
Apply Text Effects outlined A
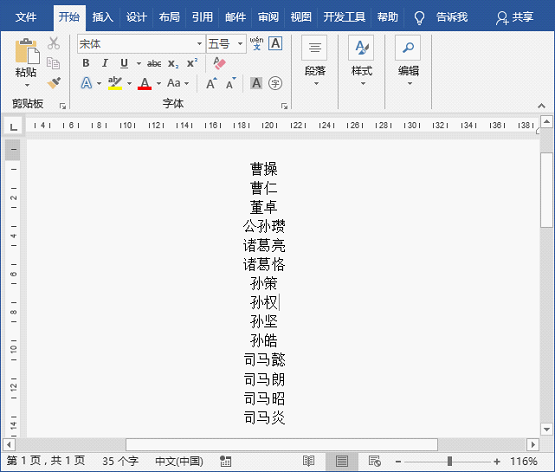point(86,84)
